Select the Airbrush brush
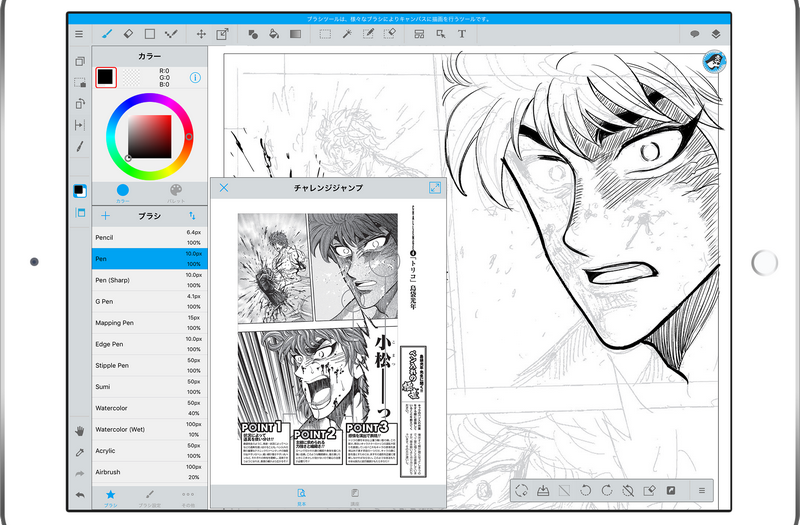This screenshot has width=800, height=525. click(x=149, y=472)
